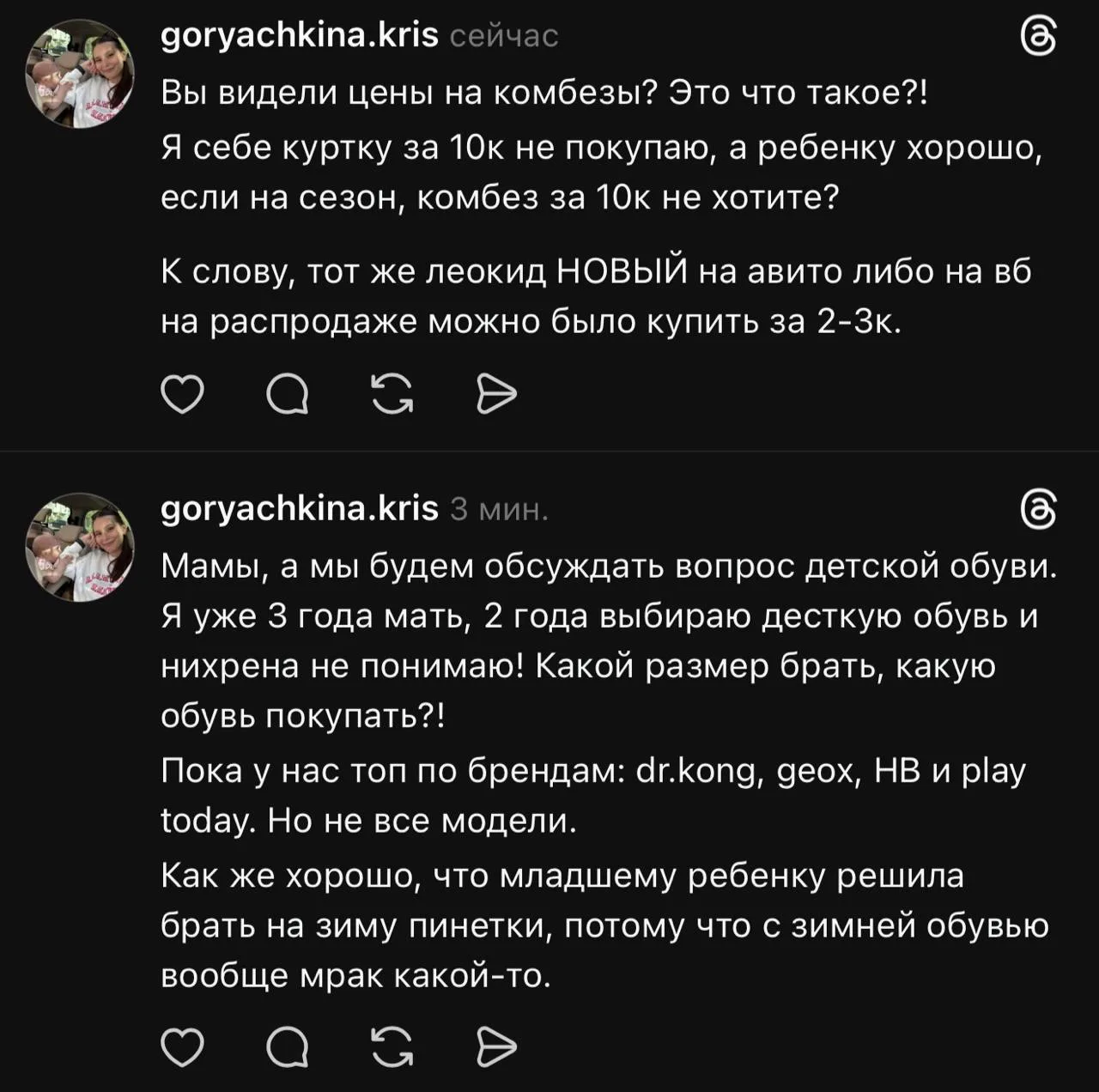The height and width of the screenshot is (1092, 1099).
Task: Tap the '3 мин.' timestamp
Action: [x=499, y=511]
